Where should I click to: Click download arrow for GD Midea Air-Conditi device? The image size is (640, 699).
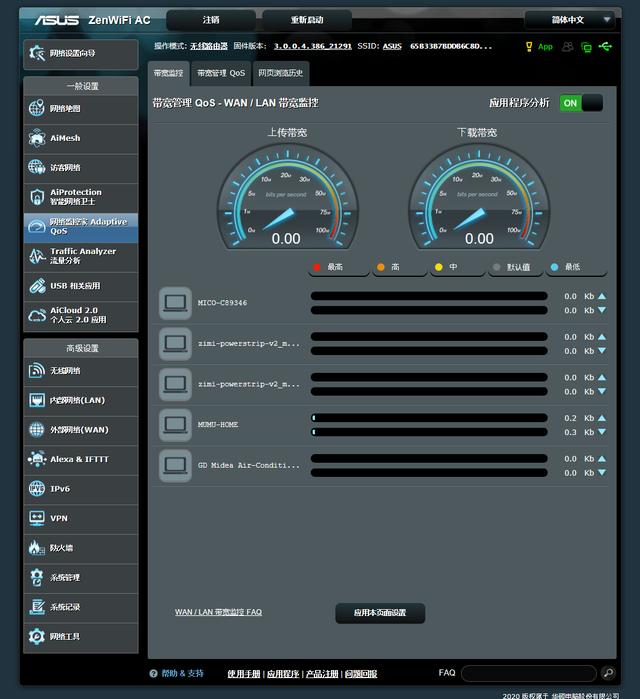[601, 473]
